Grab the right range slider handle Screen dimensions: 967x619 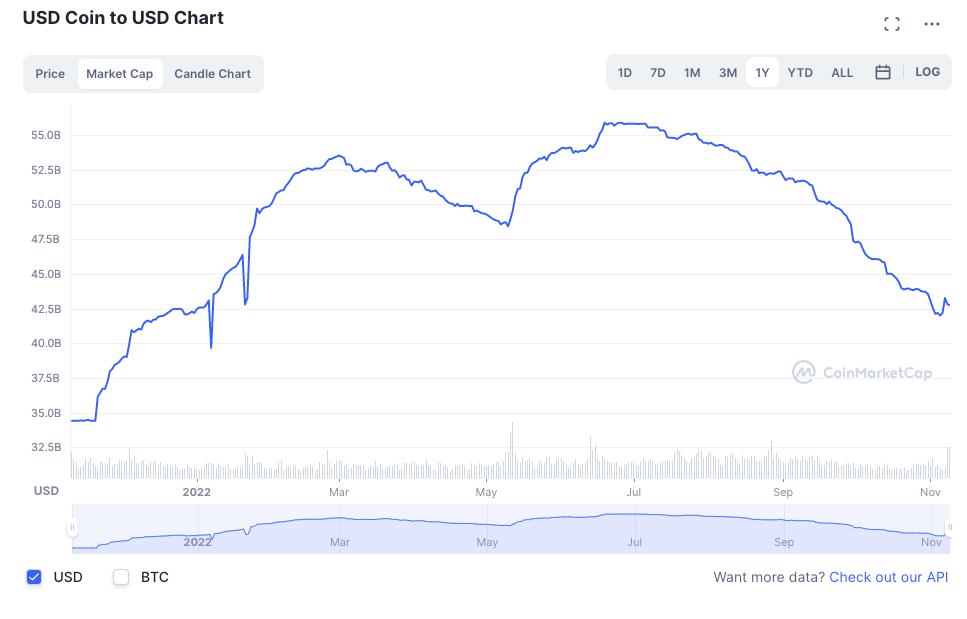coord(949,528)
